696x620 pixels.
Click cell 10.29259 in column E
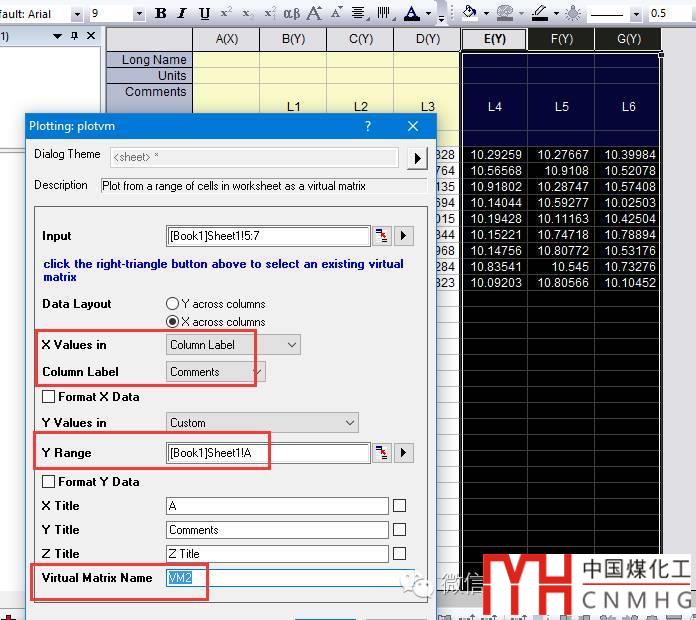(x=495, y=154)
